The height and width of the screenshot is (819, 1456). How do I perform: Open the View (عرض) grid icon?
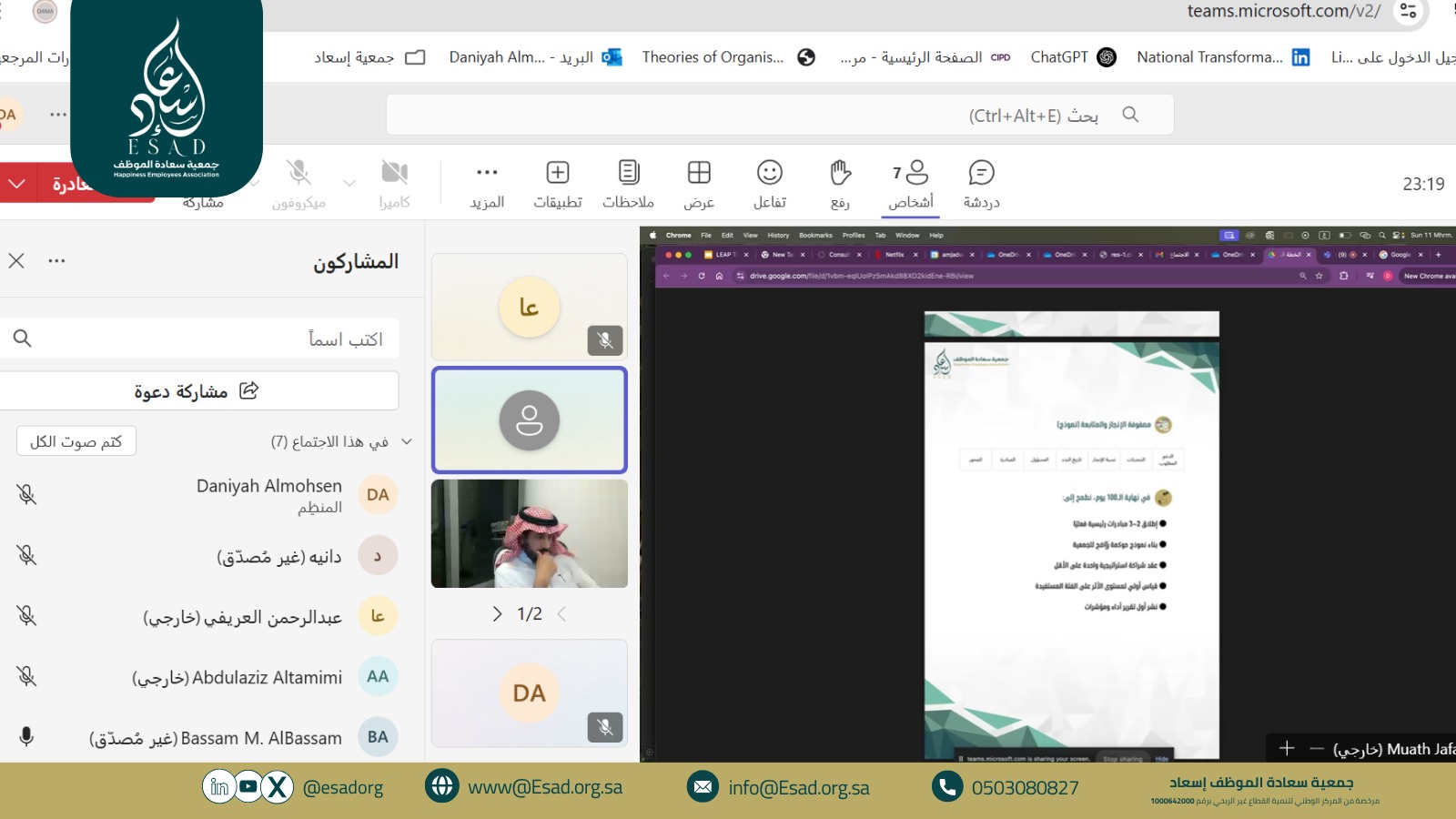(699, 173)
